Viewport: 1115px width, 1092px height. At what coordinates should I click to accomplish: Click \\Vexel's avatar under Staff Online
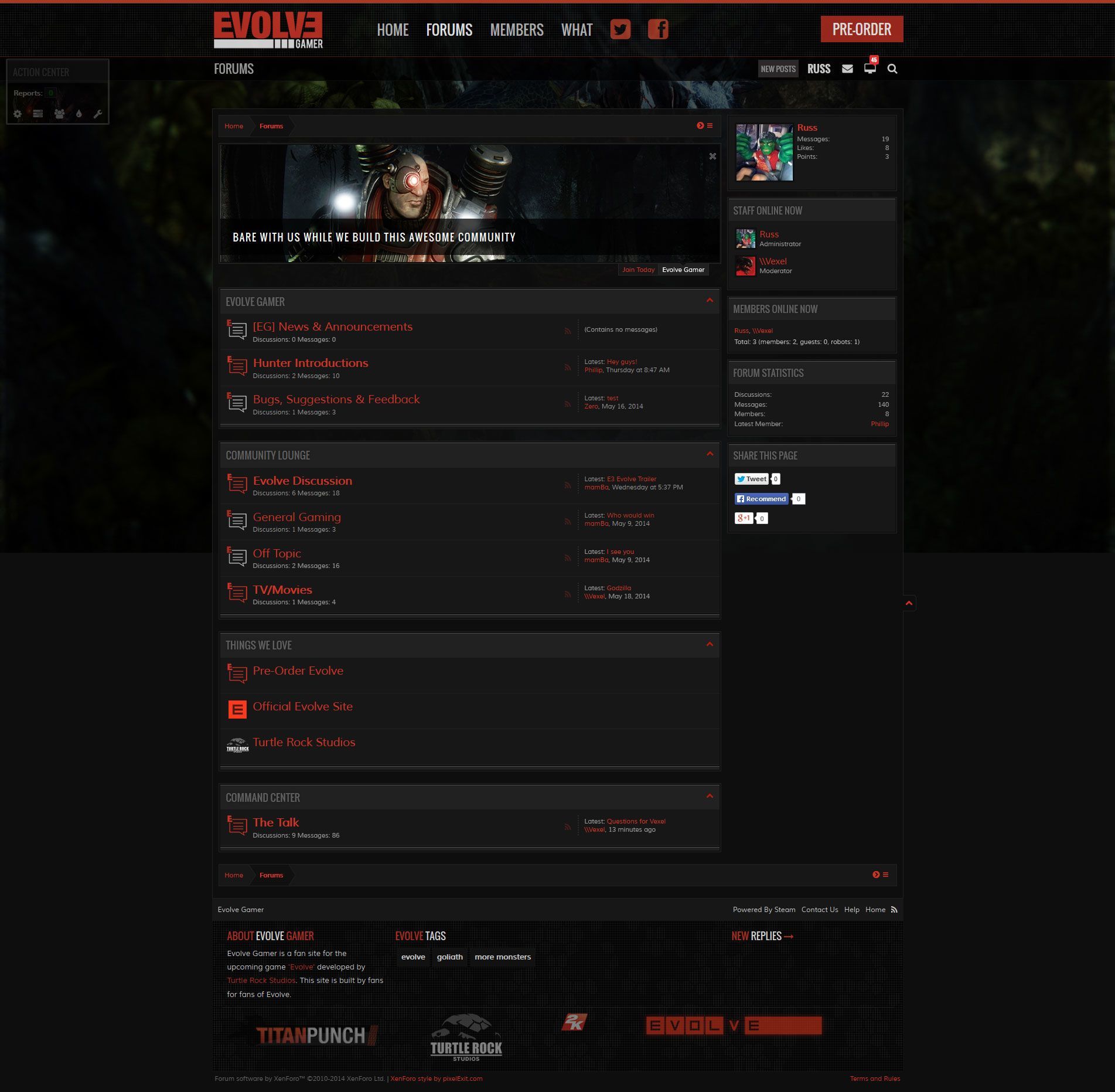pos(745,266)
